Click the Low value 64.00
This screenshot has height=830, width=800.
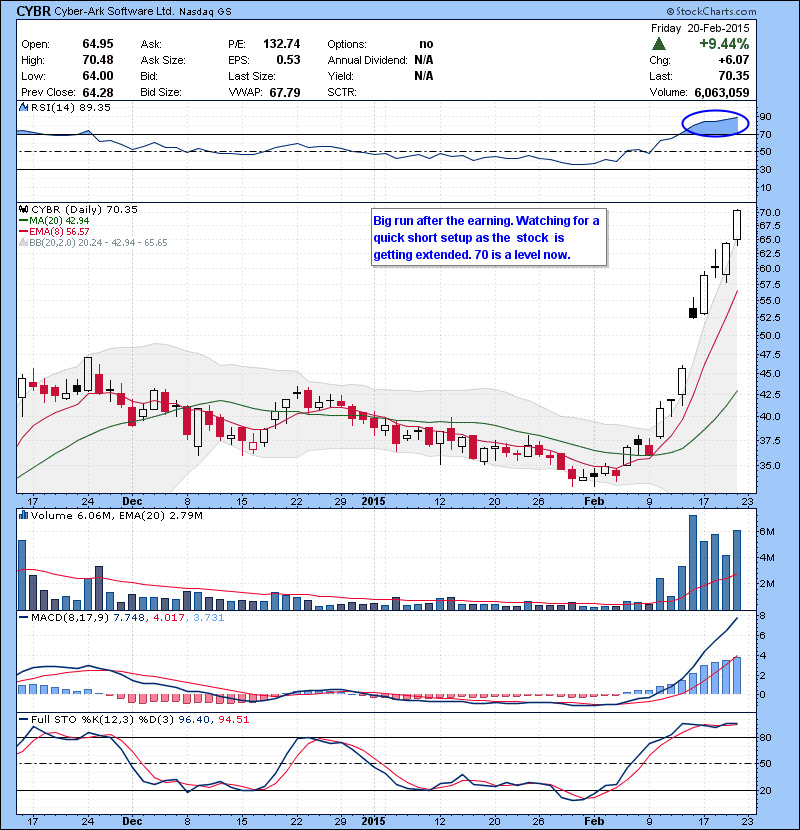(98, 76)
